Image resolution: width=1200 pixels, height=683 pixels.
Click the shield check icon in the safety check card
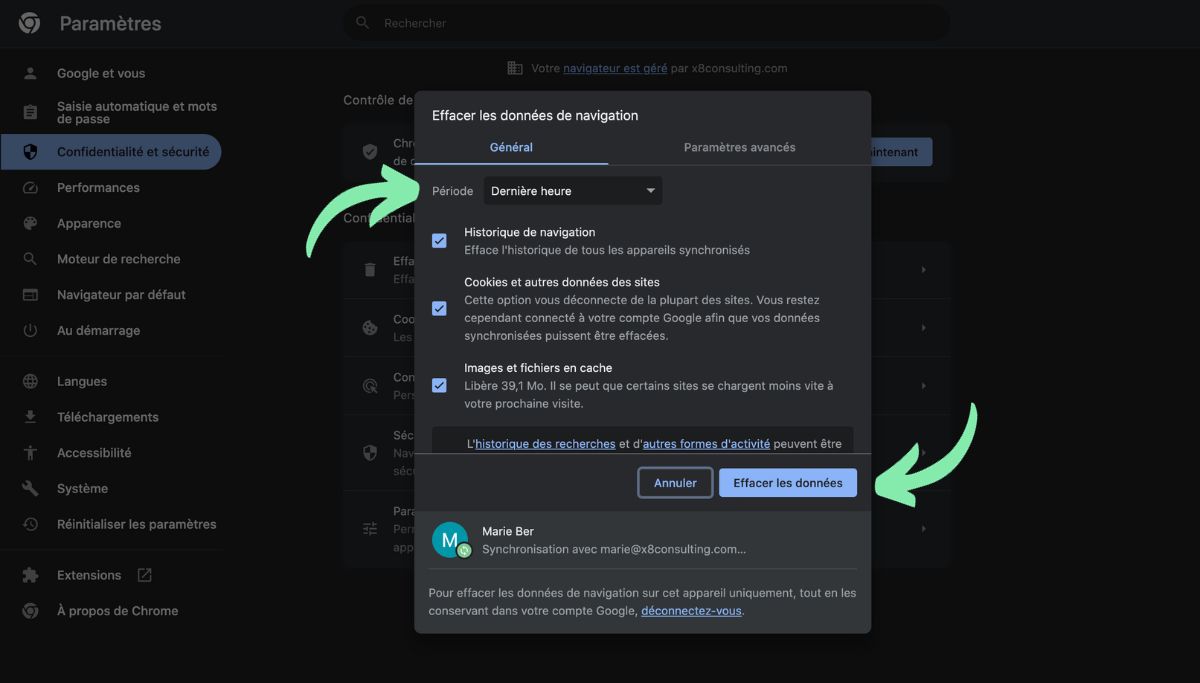click(x=370, y=152)
